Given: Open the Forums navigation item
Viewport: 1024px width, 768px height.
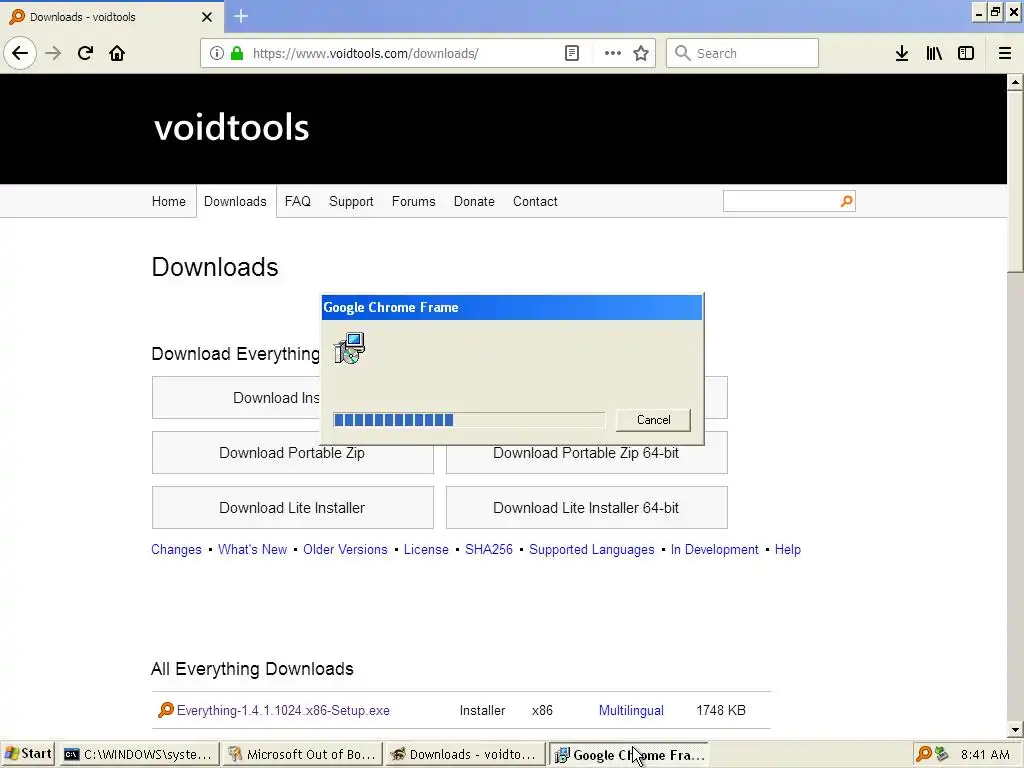Looking at the screenshot, I should [x=413, y=201].
